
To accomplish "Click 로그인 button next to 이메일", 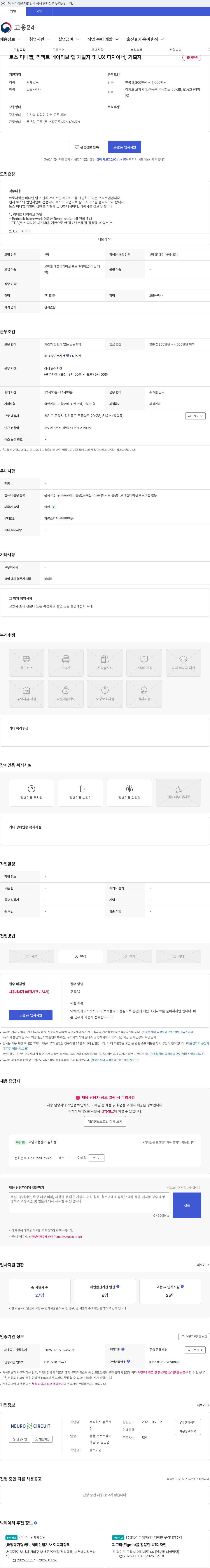I will tap(96, 1158).
